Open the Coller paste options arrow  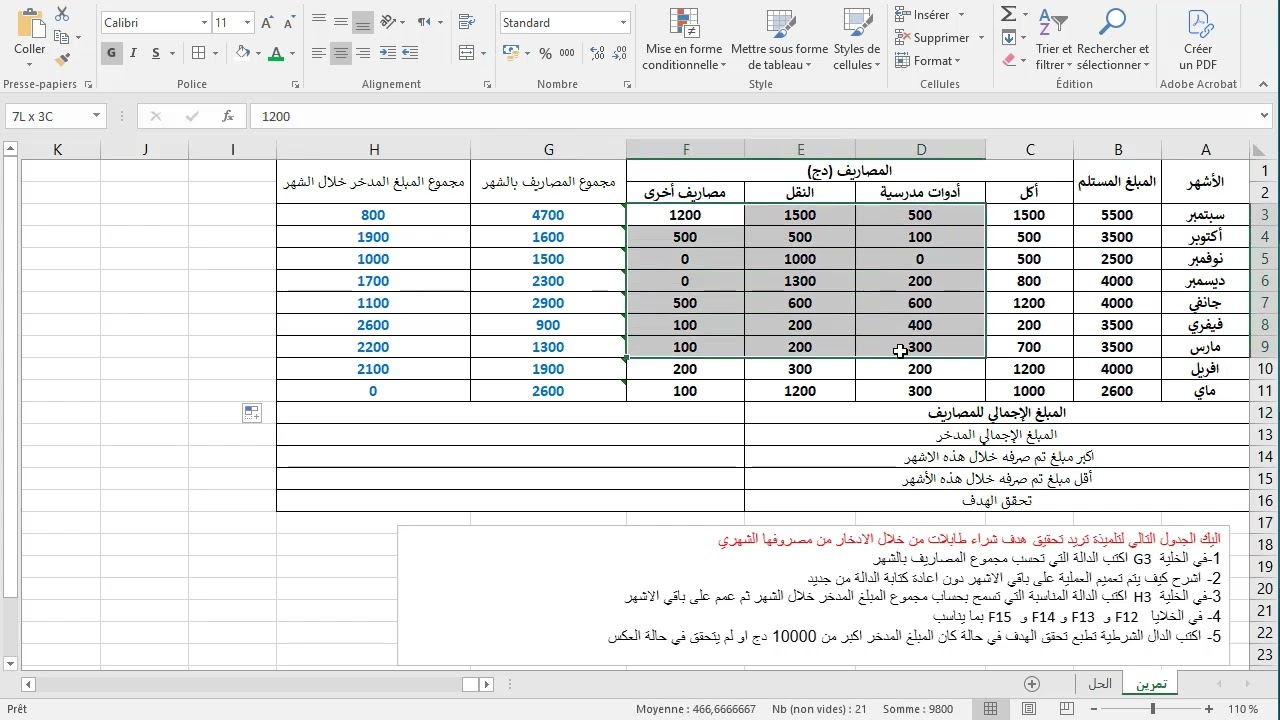point(30,63)
